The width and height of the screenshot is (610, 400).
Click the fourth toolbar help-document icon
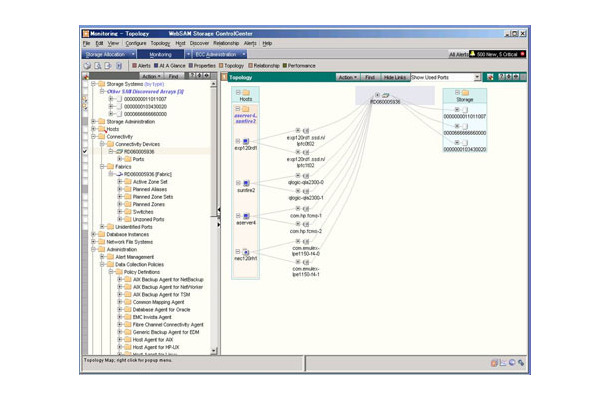(x=119, y=66)
